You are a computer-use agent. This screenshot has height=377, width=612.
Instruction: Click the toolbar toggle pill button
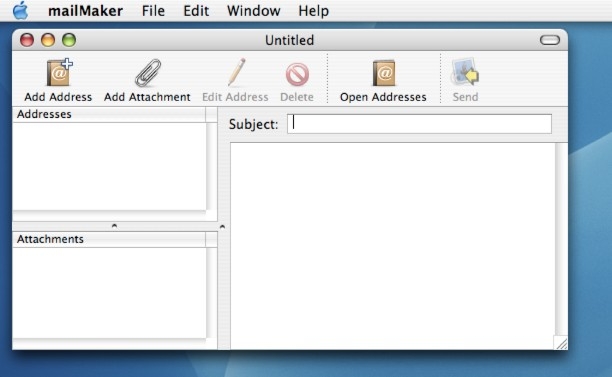click(550, 40)
